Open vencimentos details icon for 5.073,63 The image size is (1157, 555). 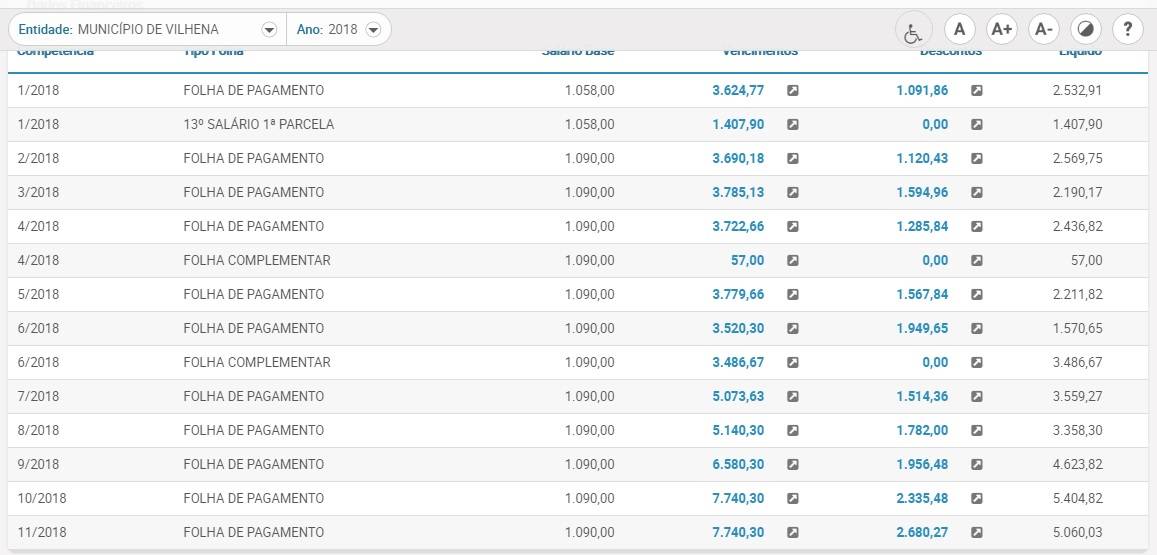[792, 396]
